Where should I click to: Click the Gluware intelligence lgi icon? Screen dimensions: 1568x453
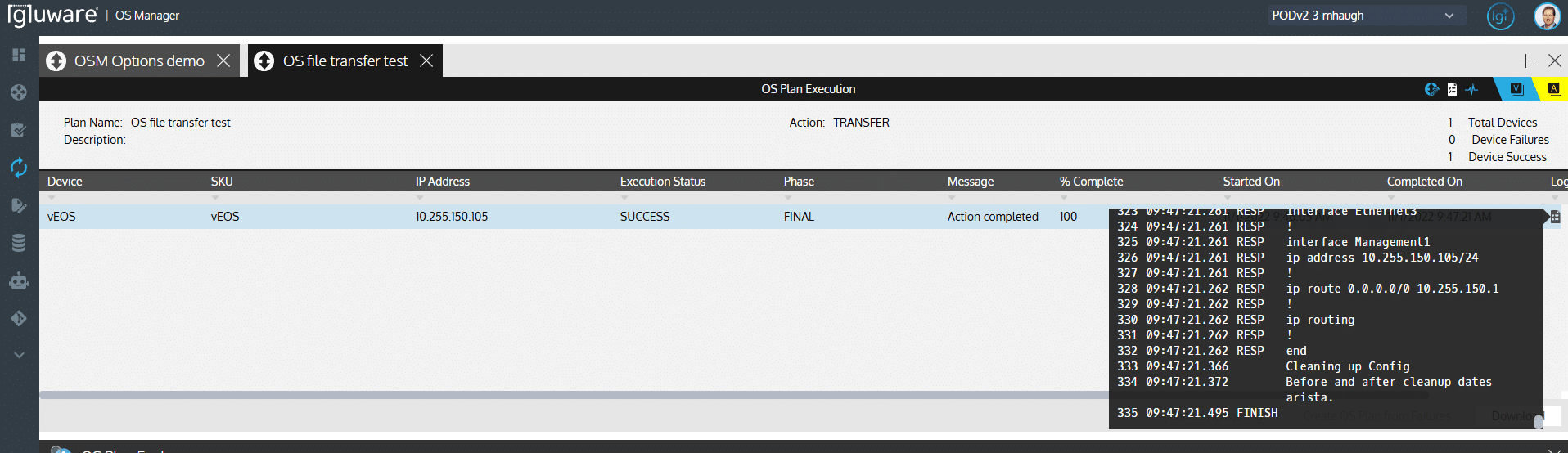(x=1500, y=16)
